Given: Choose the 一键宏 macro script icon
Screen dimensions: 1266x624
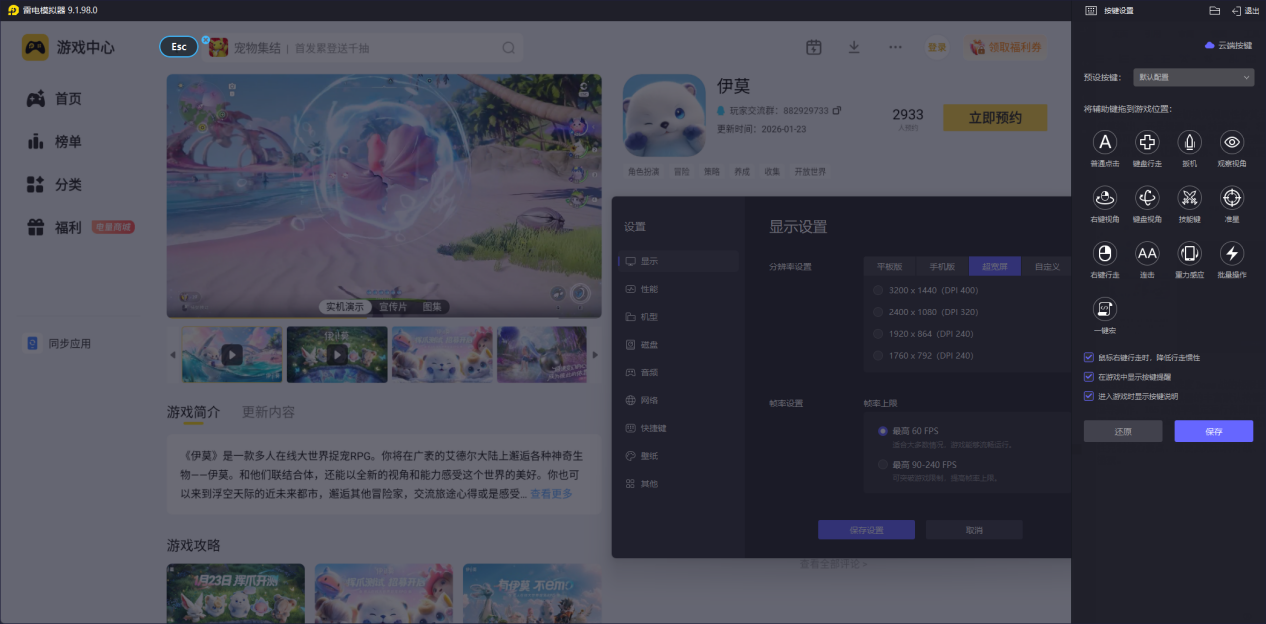Looking at the screenshot, I should pos(1105,309).
